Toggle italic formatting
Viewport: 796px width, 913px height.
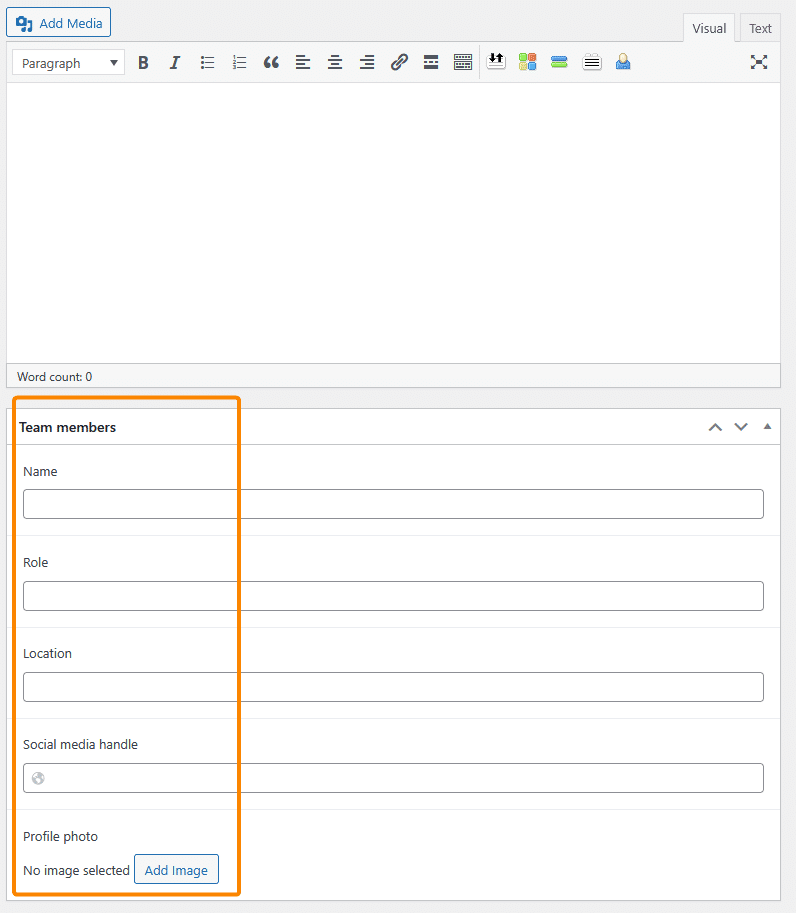175,62
